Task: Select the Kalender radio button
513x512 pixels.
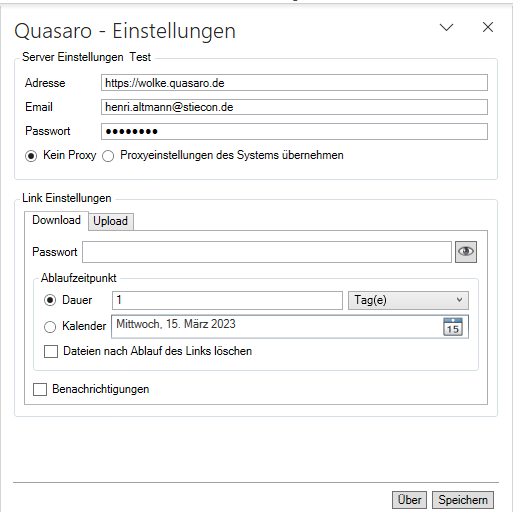Action: 50,327
